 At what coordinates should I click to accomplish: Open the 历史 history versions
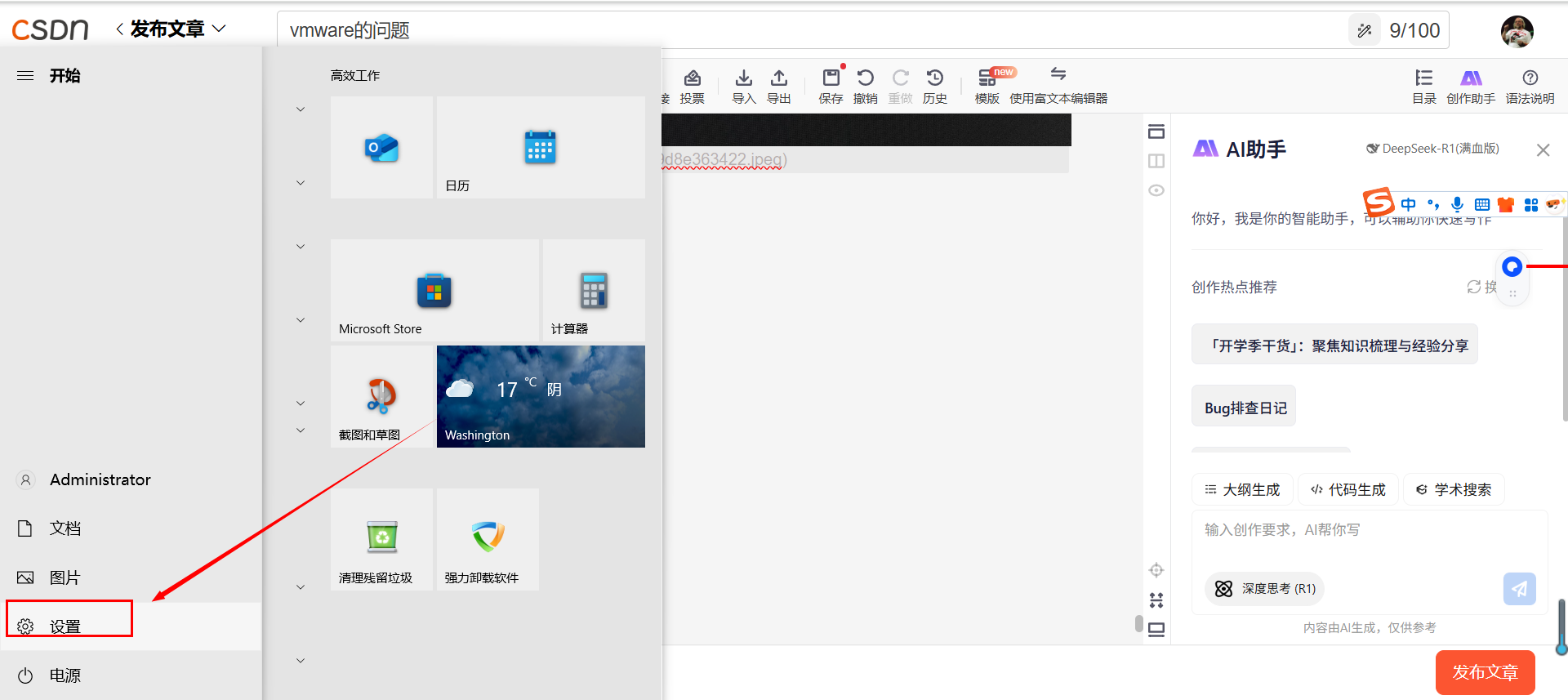click(934, 87)
